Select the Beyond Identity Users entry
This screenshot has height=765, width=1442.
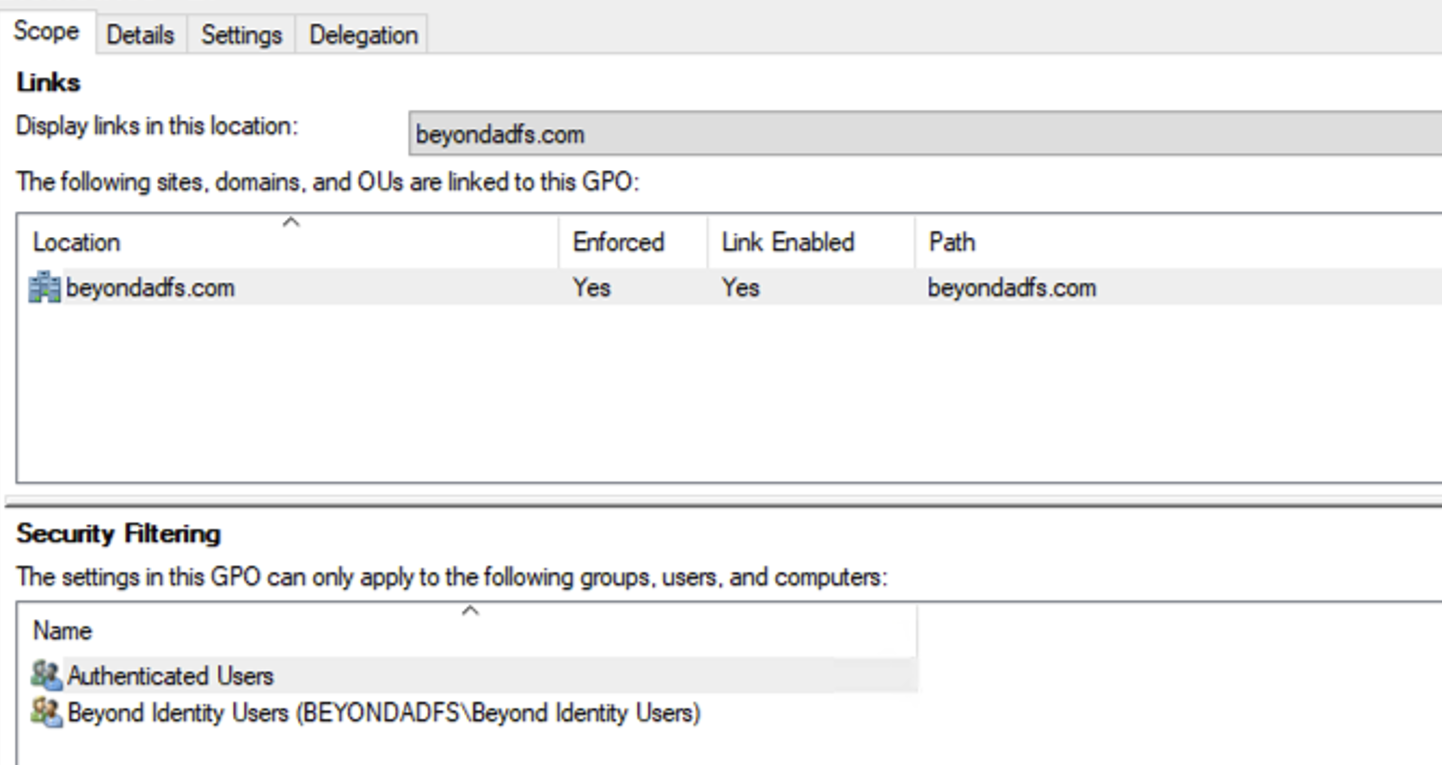pyautogui.click(x=384, y=714)
